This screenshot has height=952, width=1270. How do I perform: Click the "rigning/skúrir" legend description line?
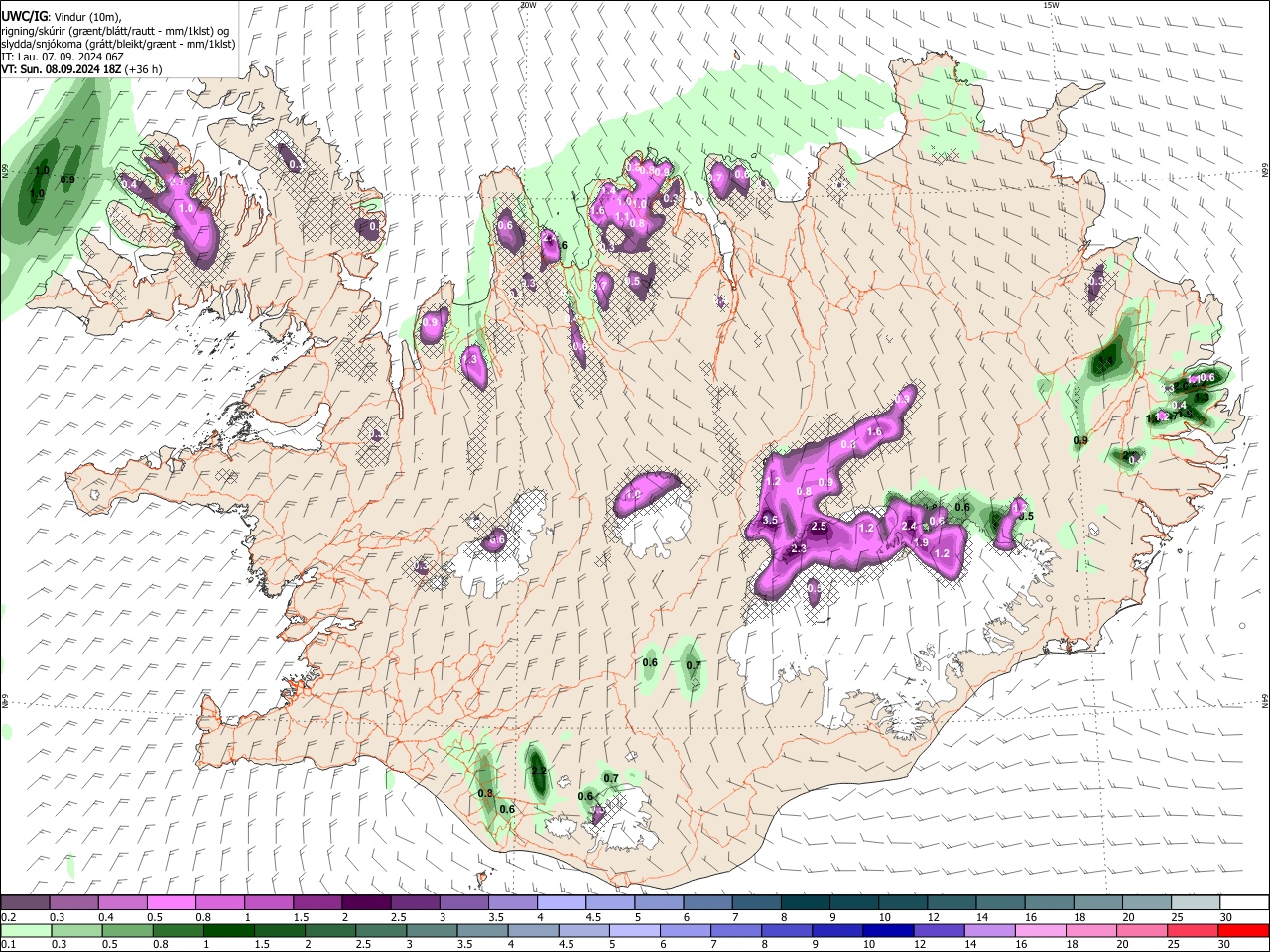click(114, 31)
